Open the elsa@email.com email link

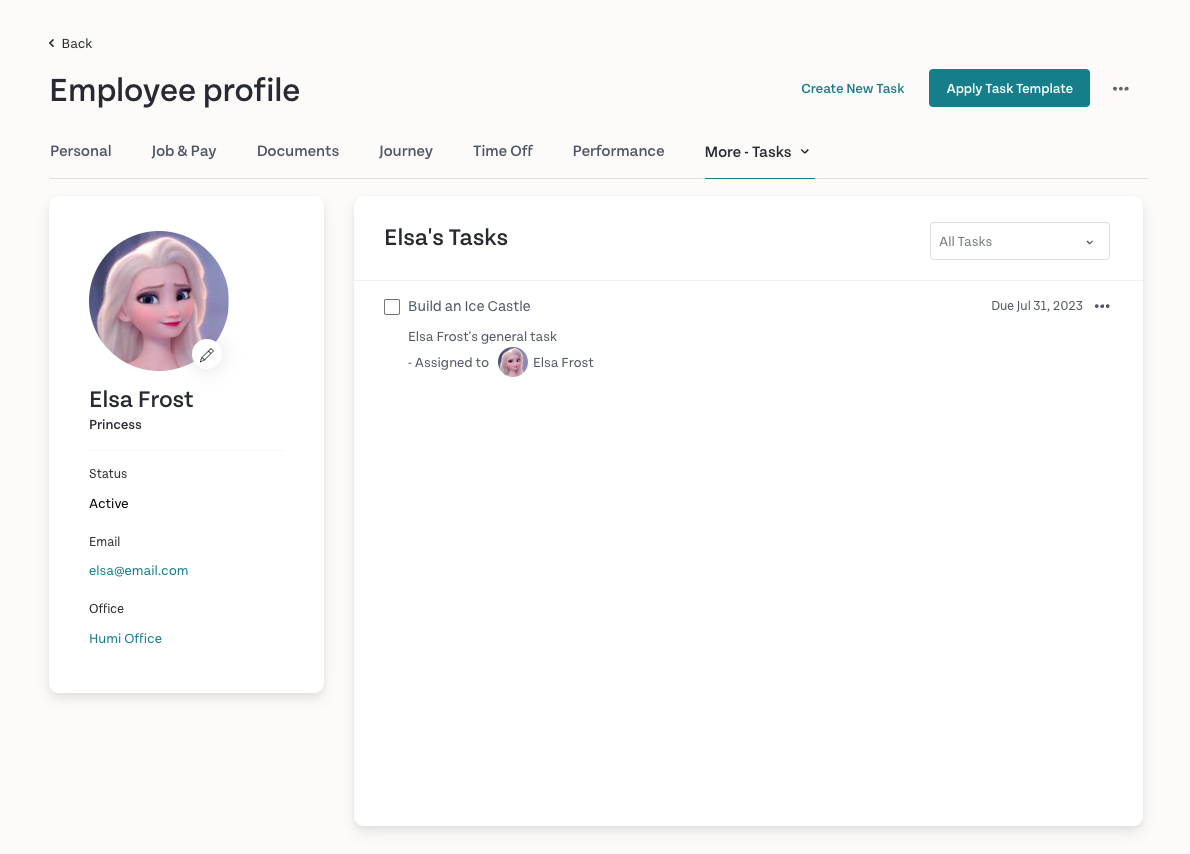click(138, 570)
